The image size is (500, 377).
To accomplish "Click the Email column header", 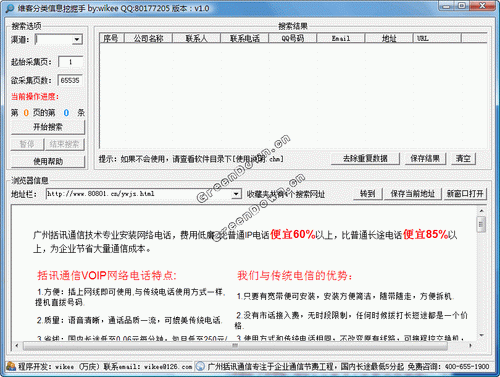I will pos(341,38).
